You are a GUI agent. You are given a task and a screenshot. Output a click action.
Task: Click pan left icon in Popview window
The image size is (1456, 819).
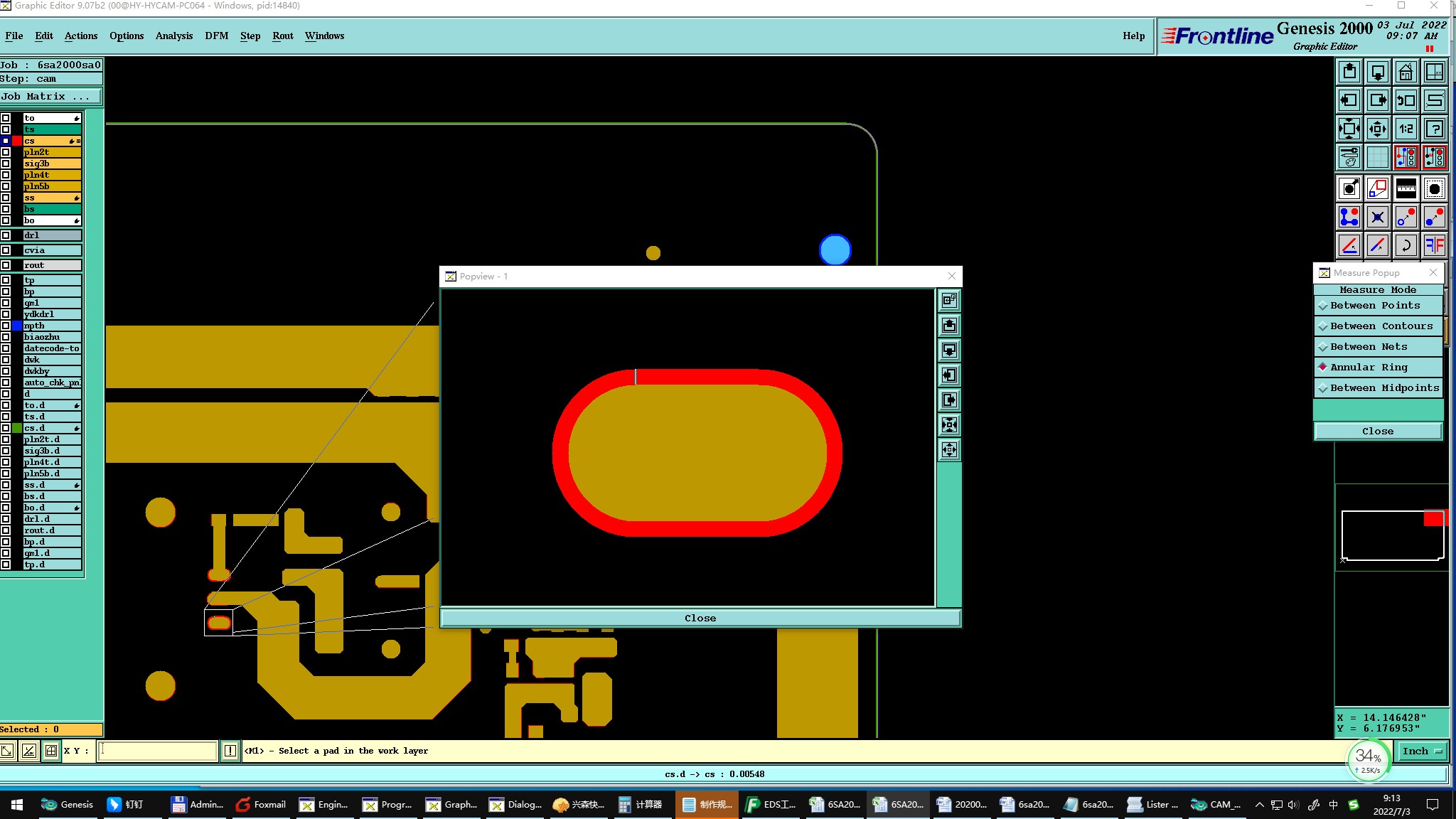point(949,375)
